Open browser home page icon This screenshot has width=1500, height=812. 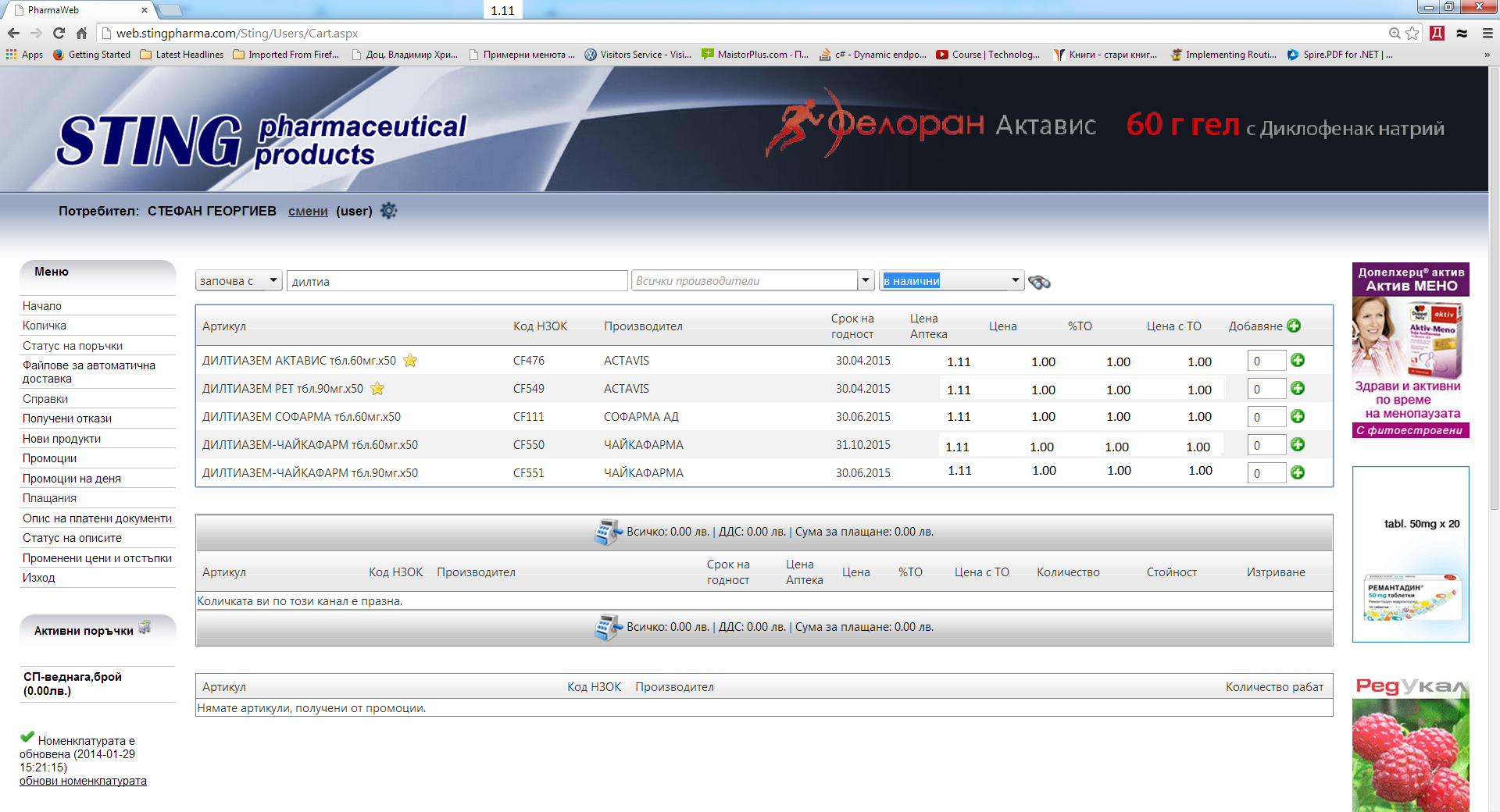click(81, 33)
